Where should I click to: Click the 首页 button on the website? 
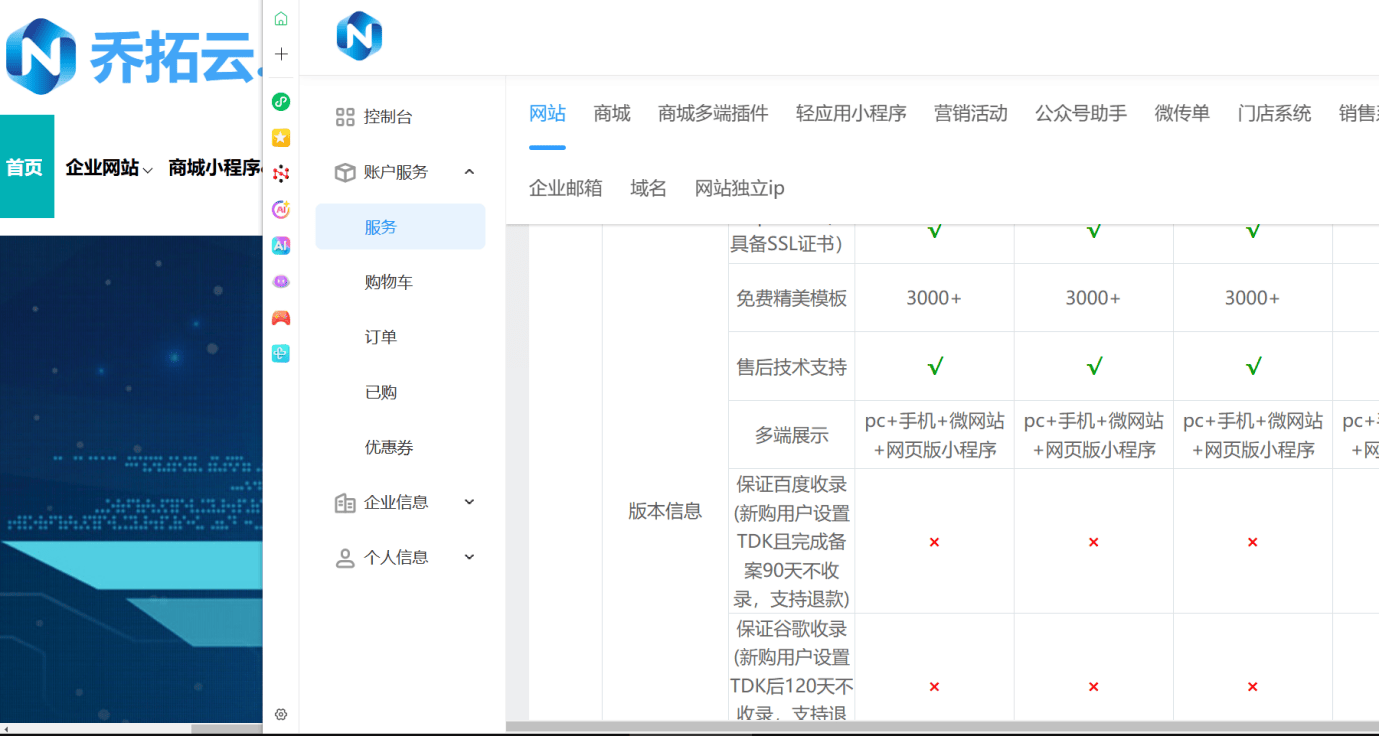pyautogui.click(x=25, y=167)
